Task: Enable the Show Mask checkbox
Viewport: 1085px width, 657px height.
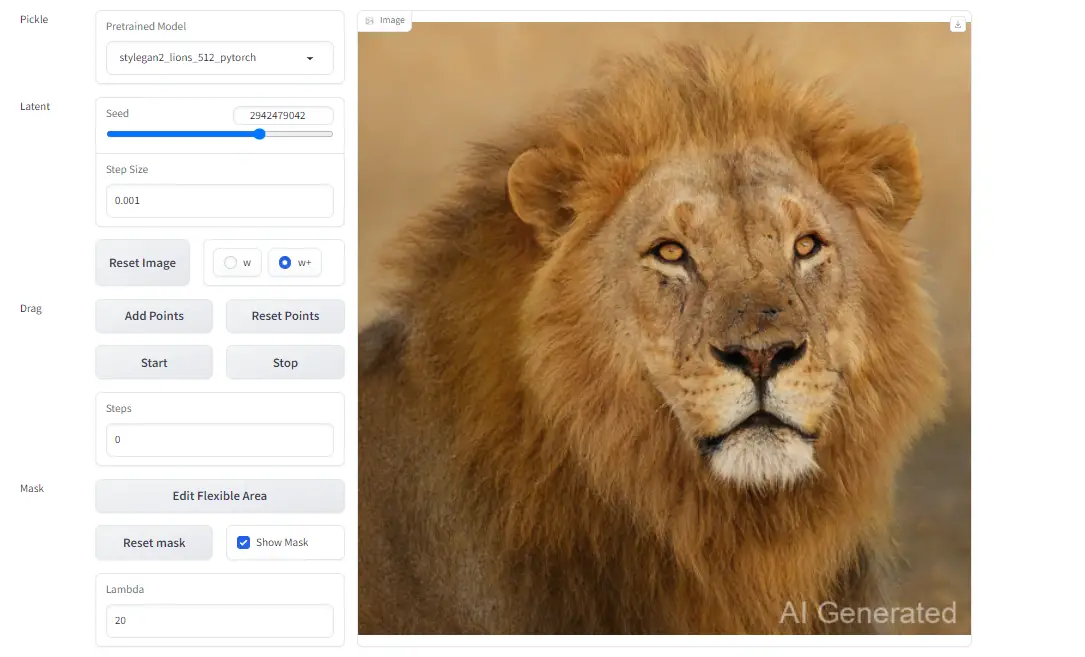Action: (x=243, y=542)
